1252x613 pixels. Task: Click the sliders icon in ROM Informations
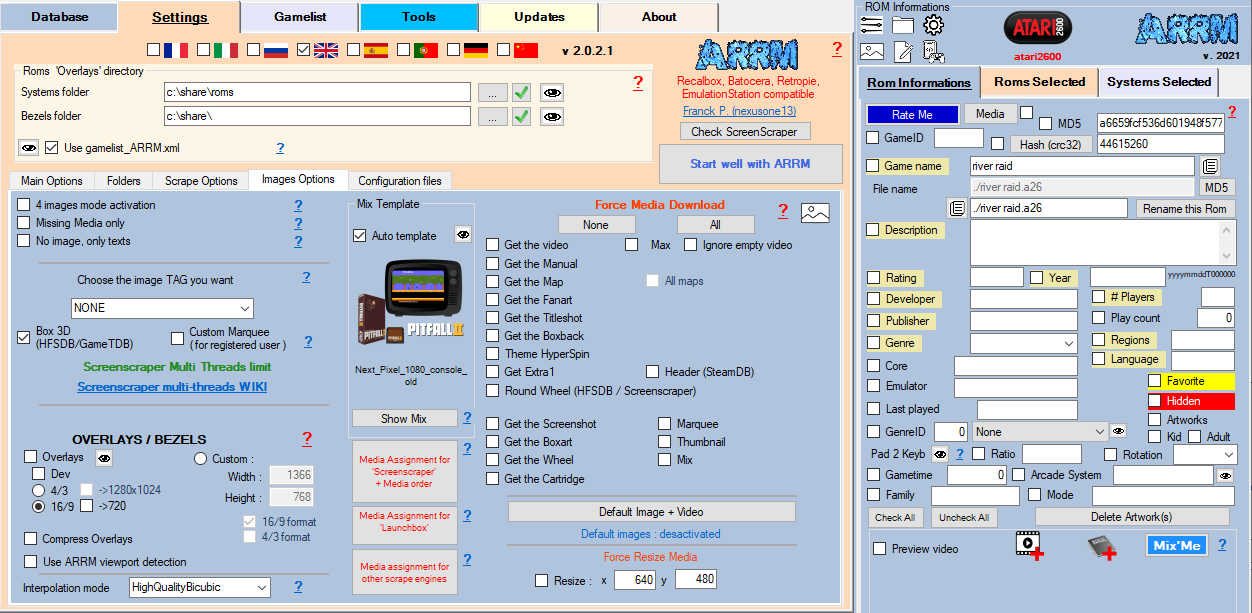click(872, 26)
